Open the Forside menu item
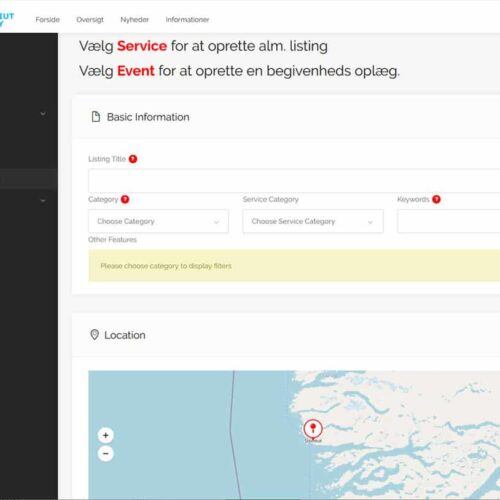 click(x=48, y=20)
